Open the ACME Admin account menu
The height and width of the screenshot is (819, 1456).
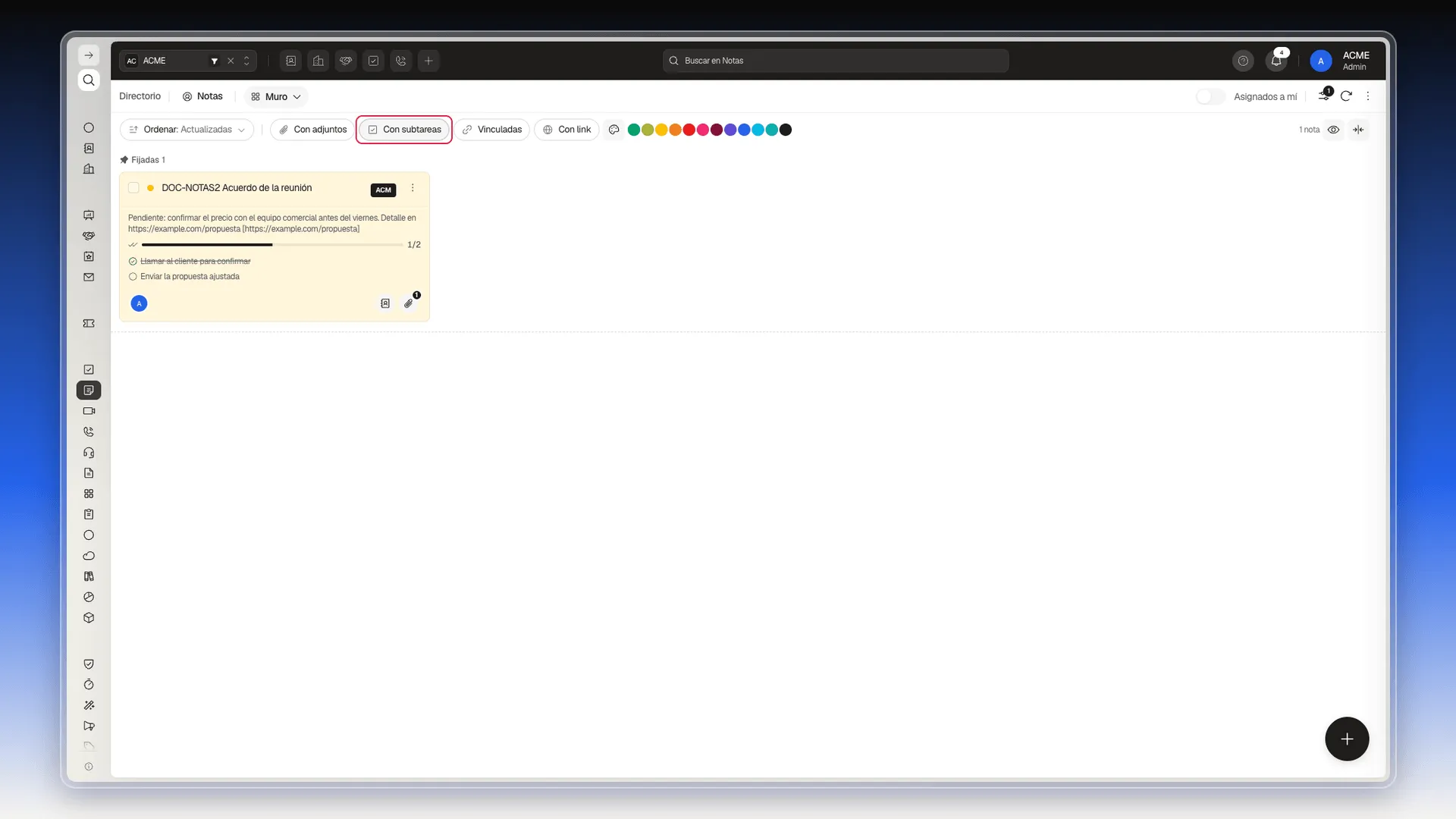coord(1341,61)
